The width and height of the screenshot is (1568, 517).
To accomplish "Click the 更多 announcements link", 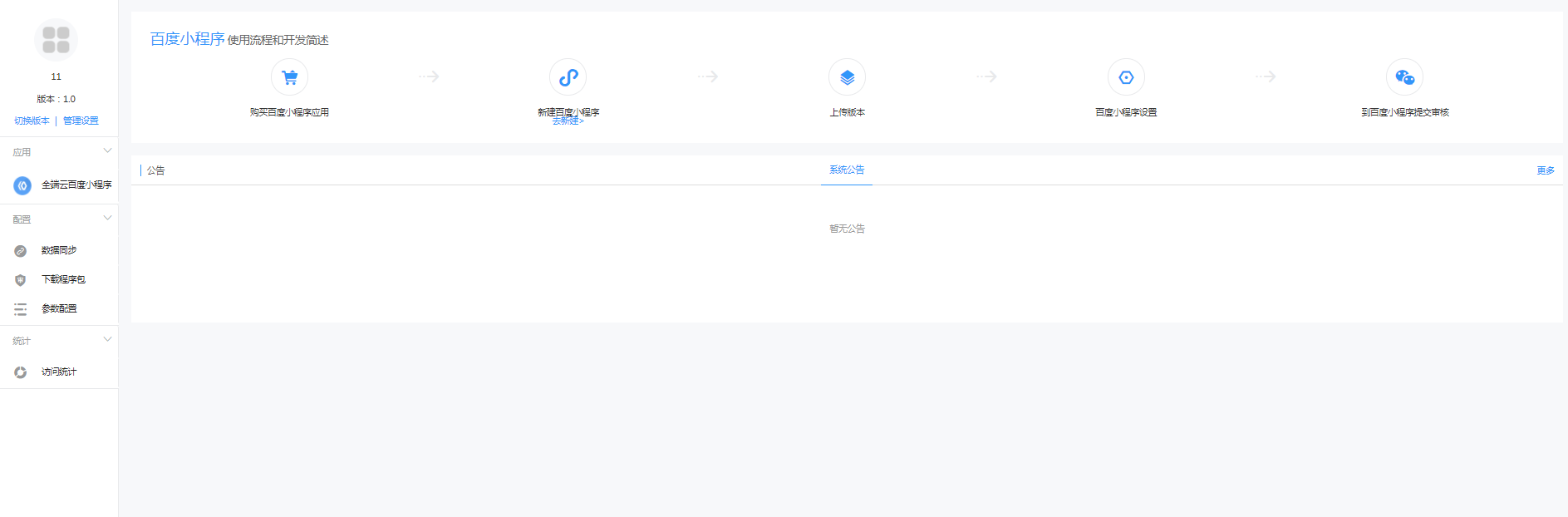I will click(1546, 170).
